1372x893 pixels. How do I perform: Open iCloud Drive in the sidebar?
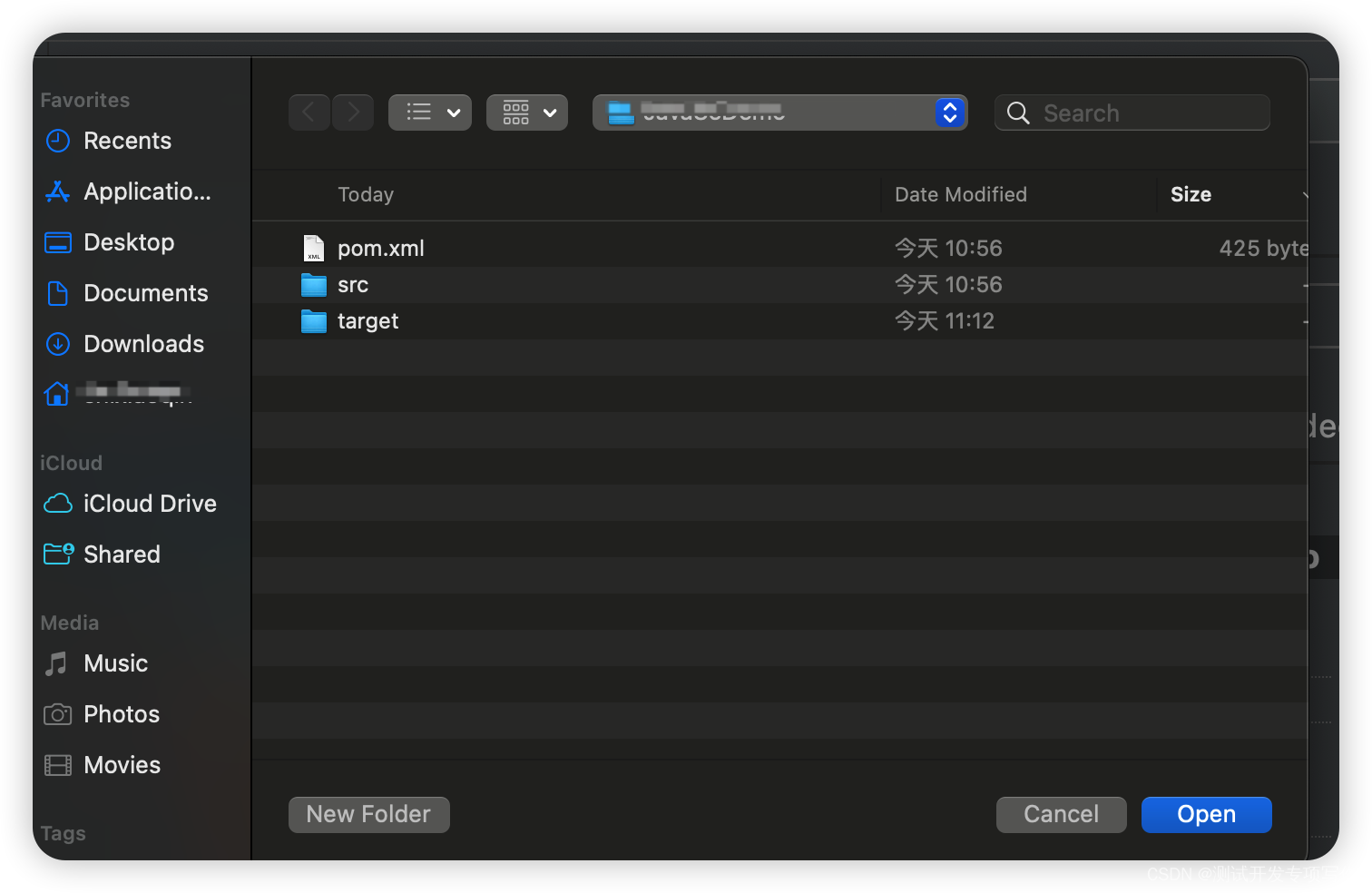[x=150, y=504]
